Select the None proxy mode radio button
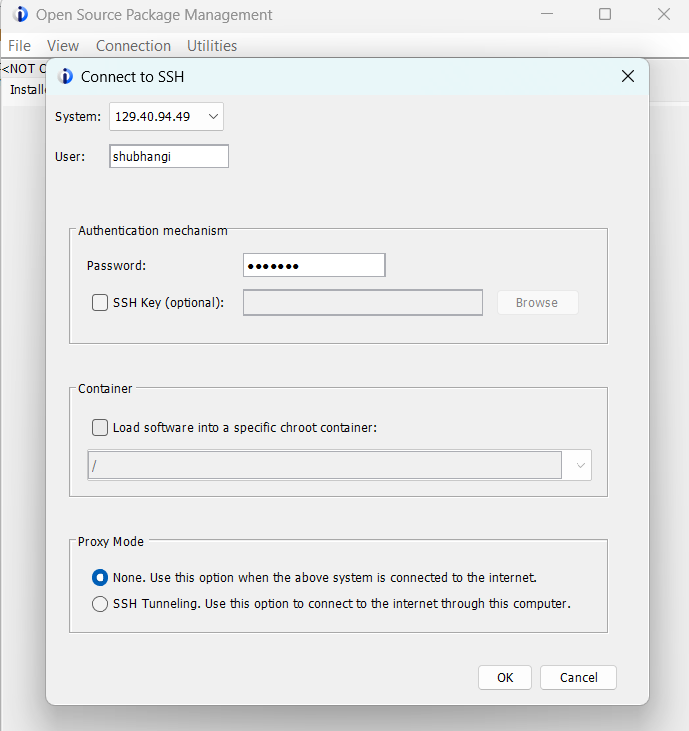This screenshot has height=731, width=689. tap(100, 577)
